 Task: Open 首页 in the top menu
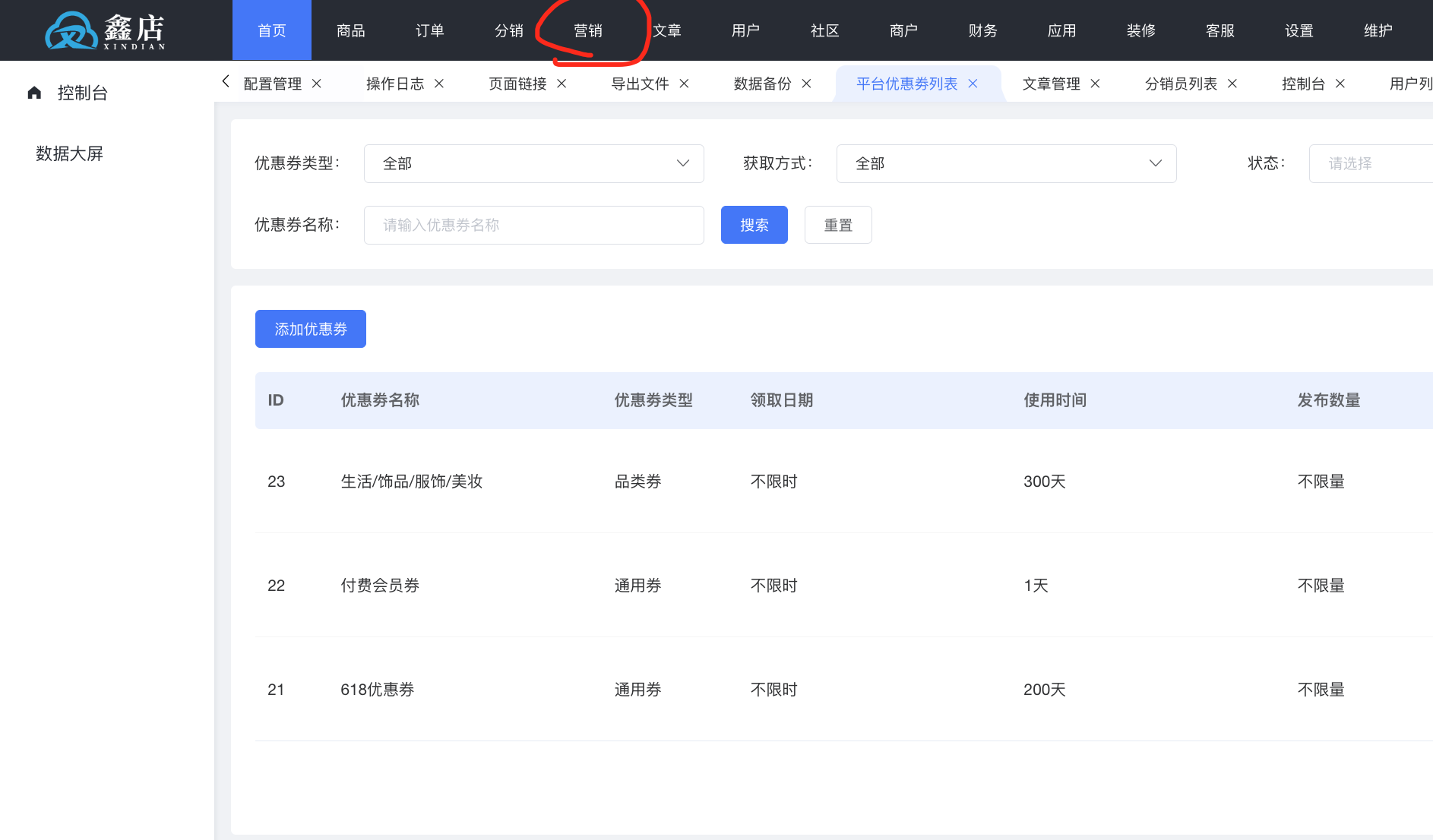pos(272,30)
